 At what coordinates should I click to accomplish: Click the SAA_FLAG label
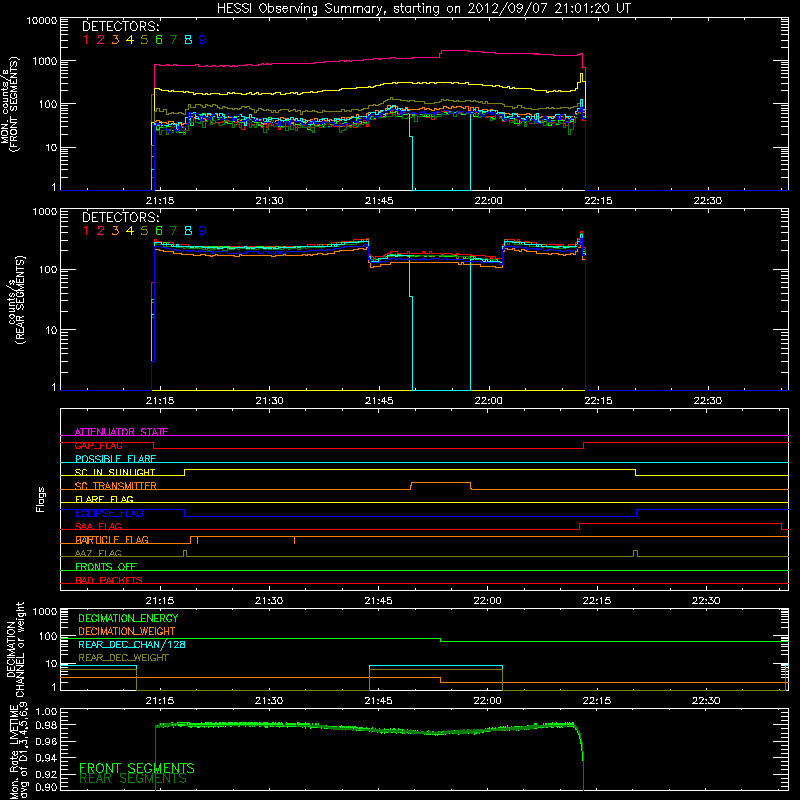tap(98, 526)
